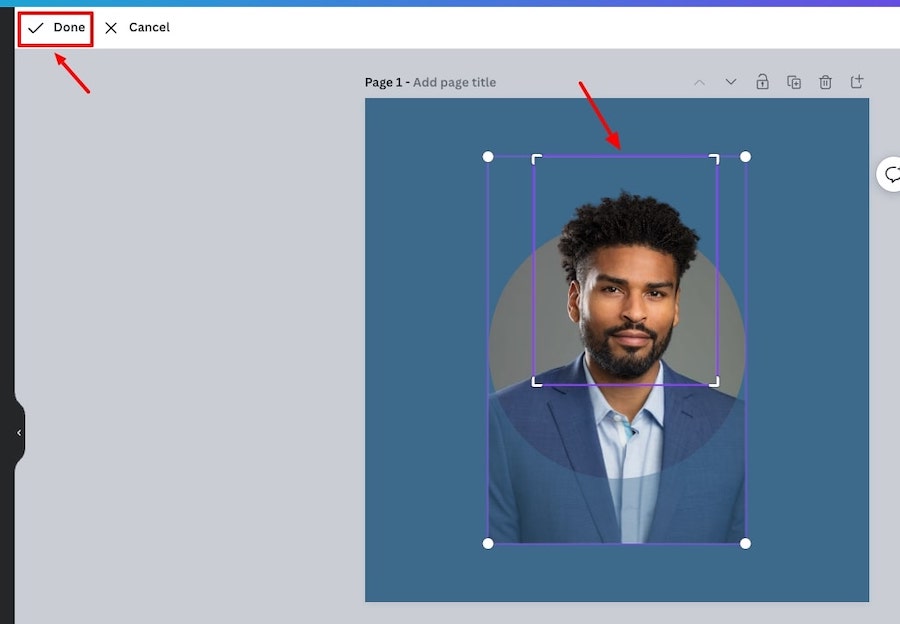Open comments with the speech bubble icon
Screen dimensions: 900x624
891,174
